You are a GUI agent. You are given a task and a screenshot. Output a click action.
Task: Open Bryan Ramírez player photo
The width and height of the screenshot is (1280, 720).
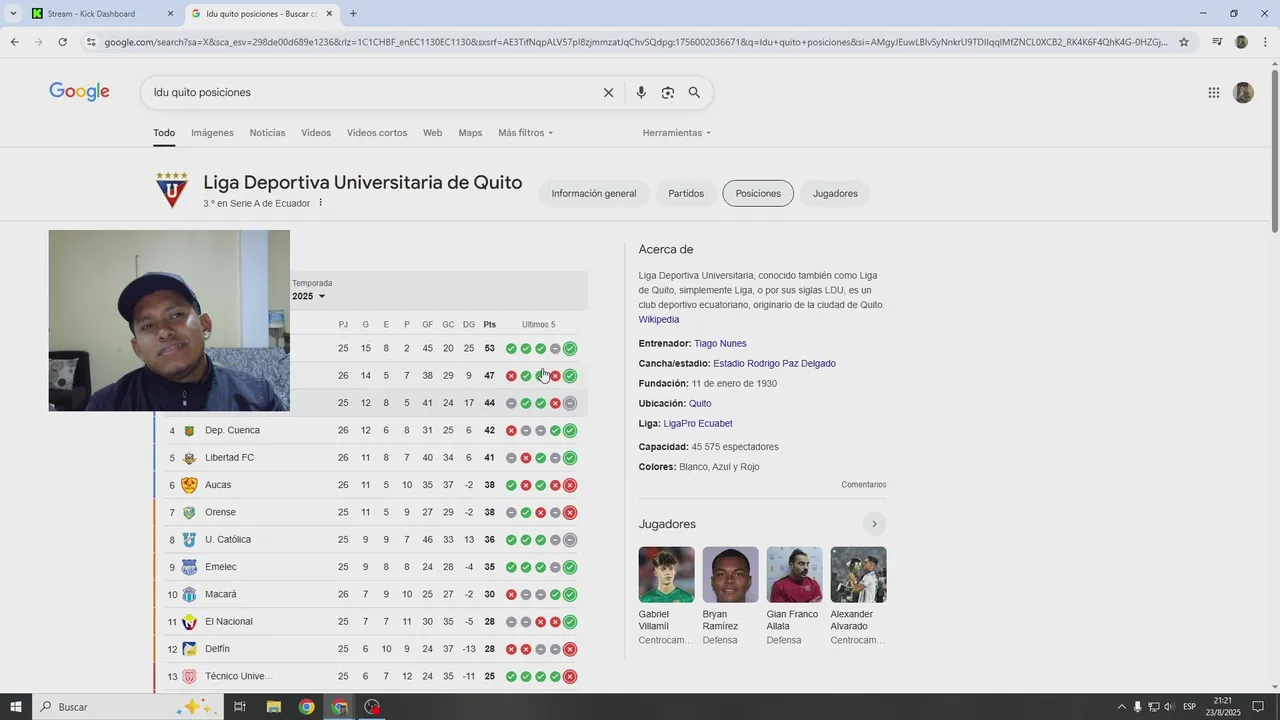click(730, 575)
